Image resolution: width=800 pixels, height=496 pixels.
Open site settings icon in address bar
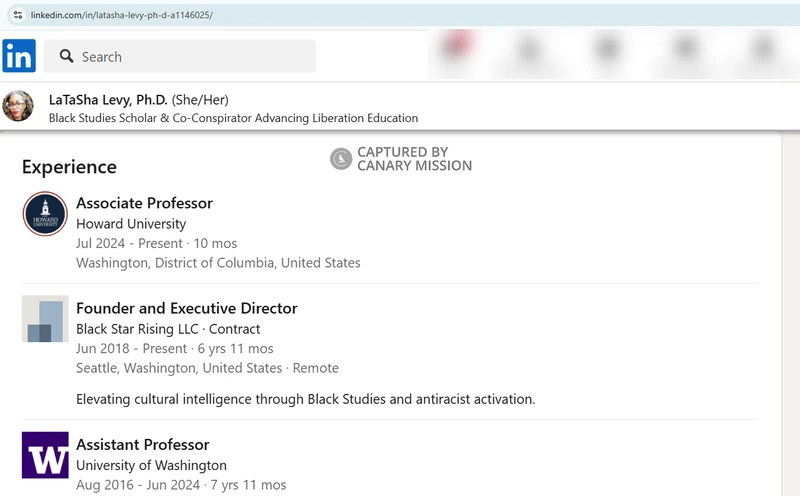(x=18, y=15)
